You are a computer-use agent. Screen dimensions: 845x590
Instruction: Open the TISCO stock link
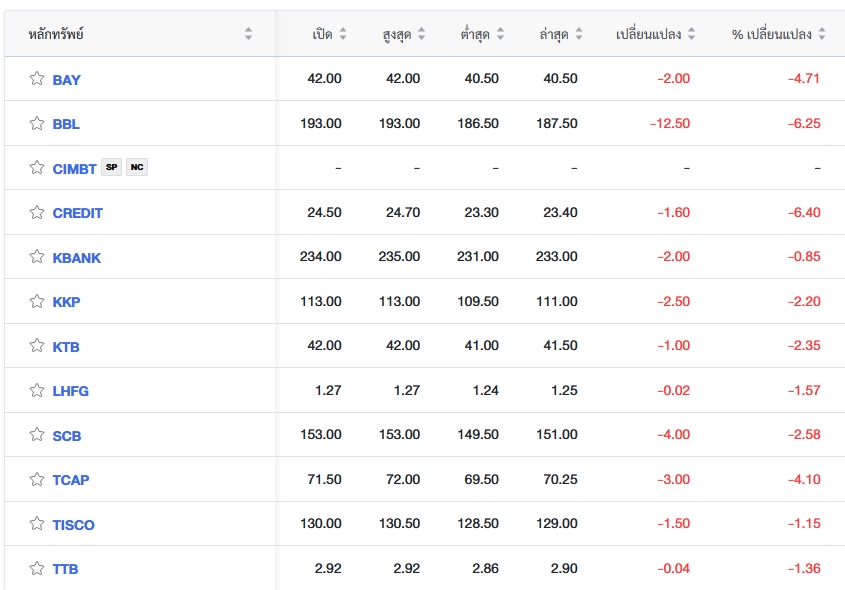click(73, 525)
